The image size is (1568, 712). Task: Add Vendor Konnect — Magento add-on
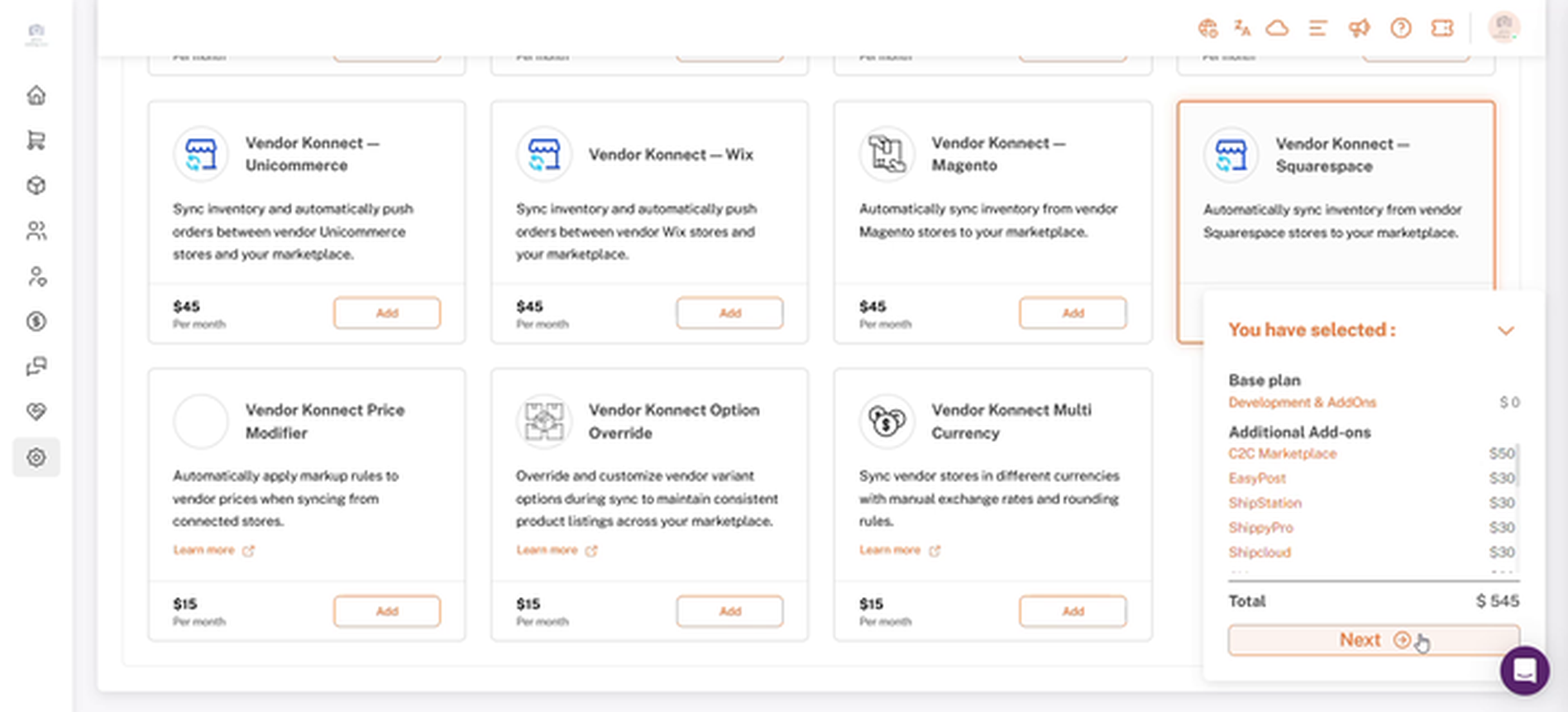1073,313
